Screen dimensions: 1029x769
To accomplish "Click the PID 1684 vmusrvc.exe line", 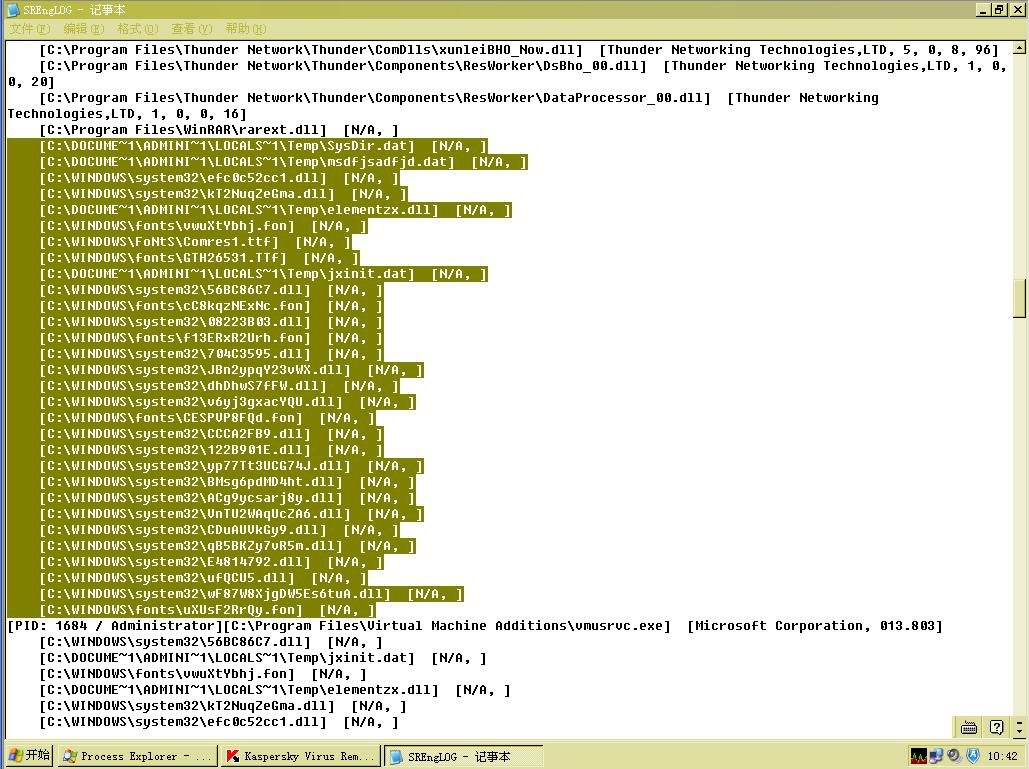I will (x=475, y=626).
